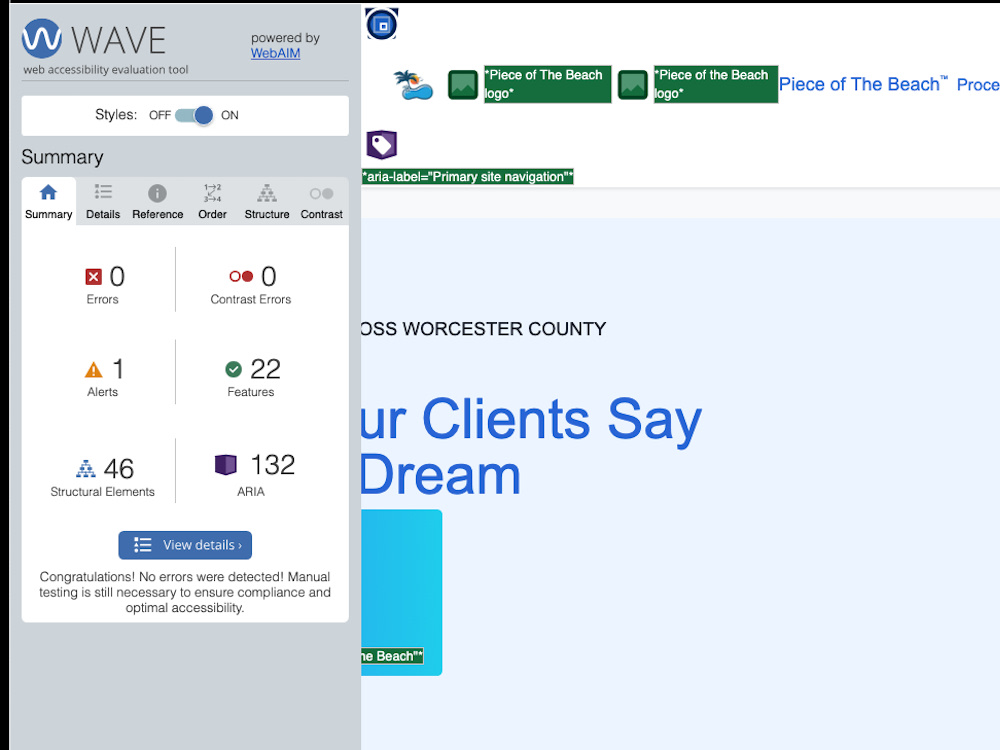Switch to the Summary tab

(48, 202)
